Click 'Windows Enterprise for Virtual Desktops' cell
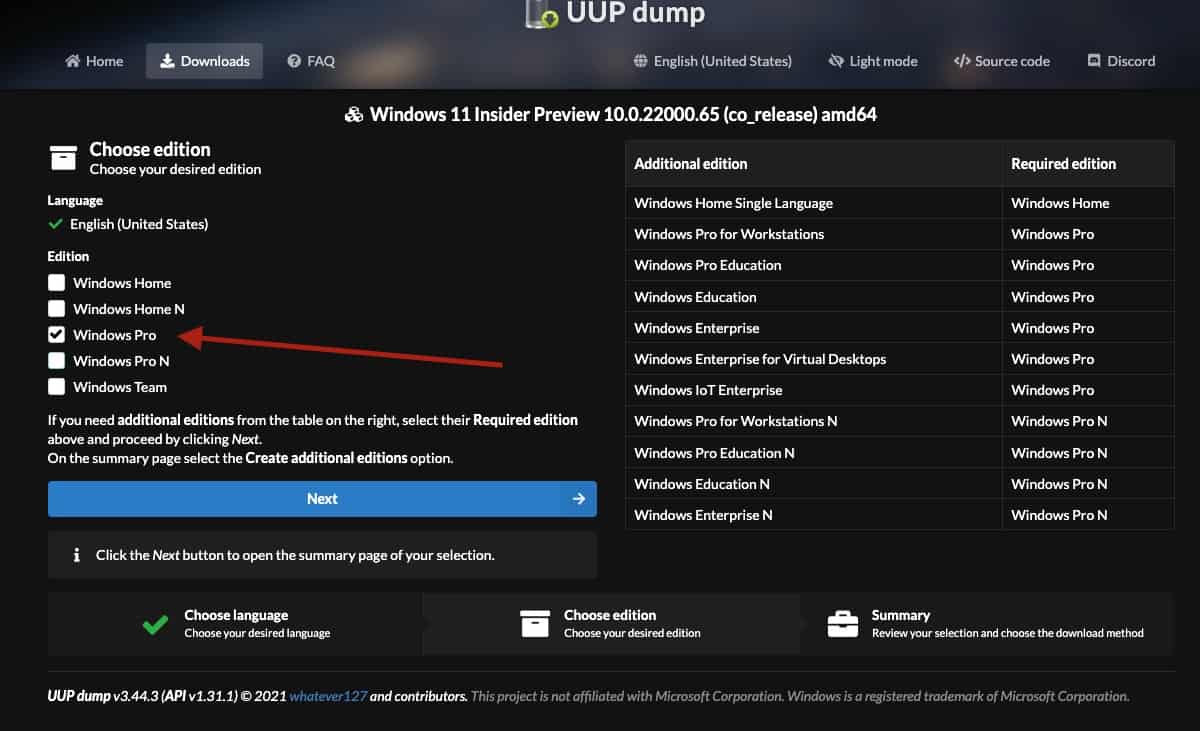The width and height of the screenshot is (1200, 731). pos(814,359)
